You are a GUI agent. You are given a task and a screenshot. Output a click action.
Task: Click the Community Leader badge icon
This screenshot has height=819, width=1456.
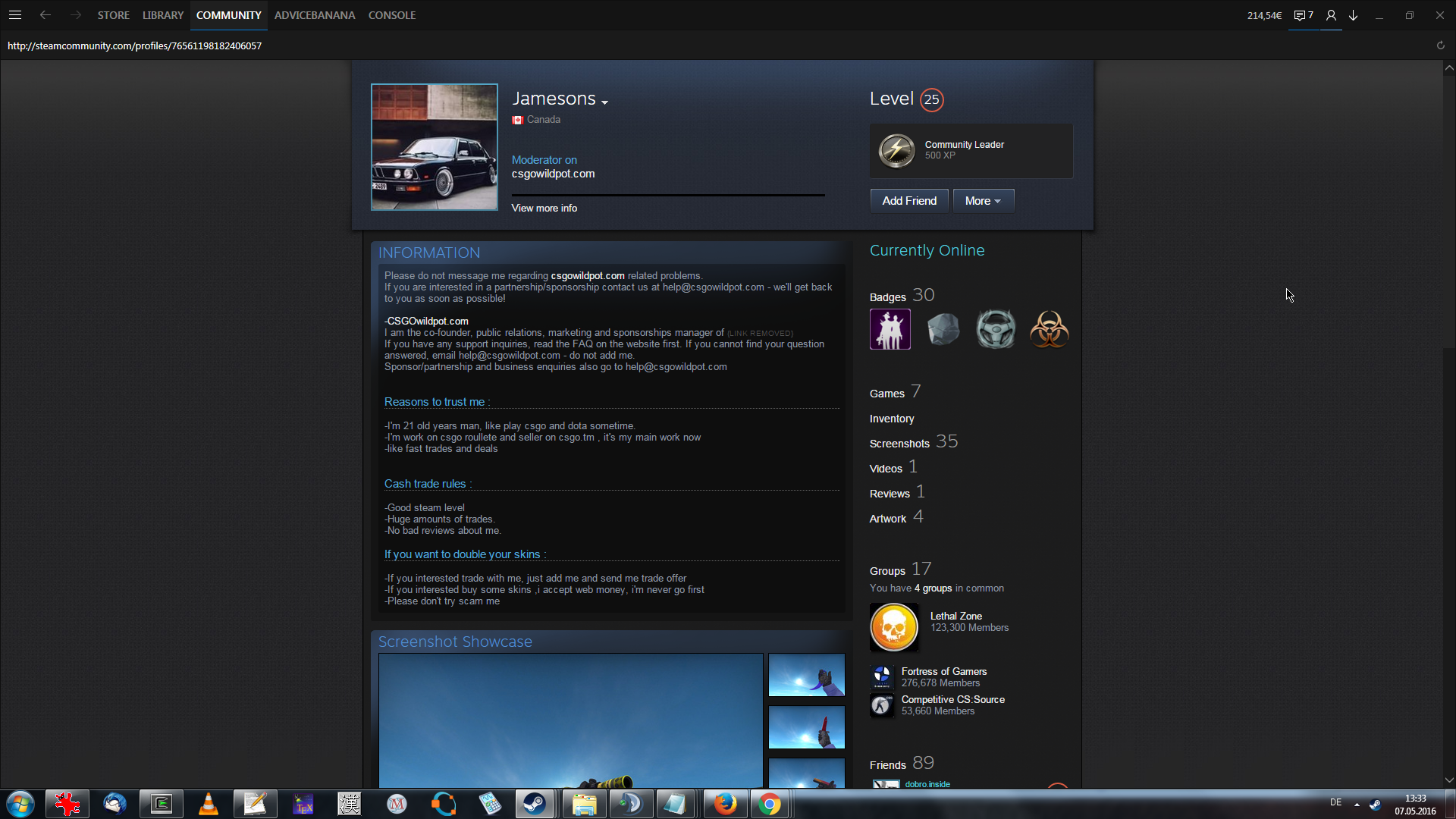[896, 150]
